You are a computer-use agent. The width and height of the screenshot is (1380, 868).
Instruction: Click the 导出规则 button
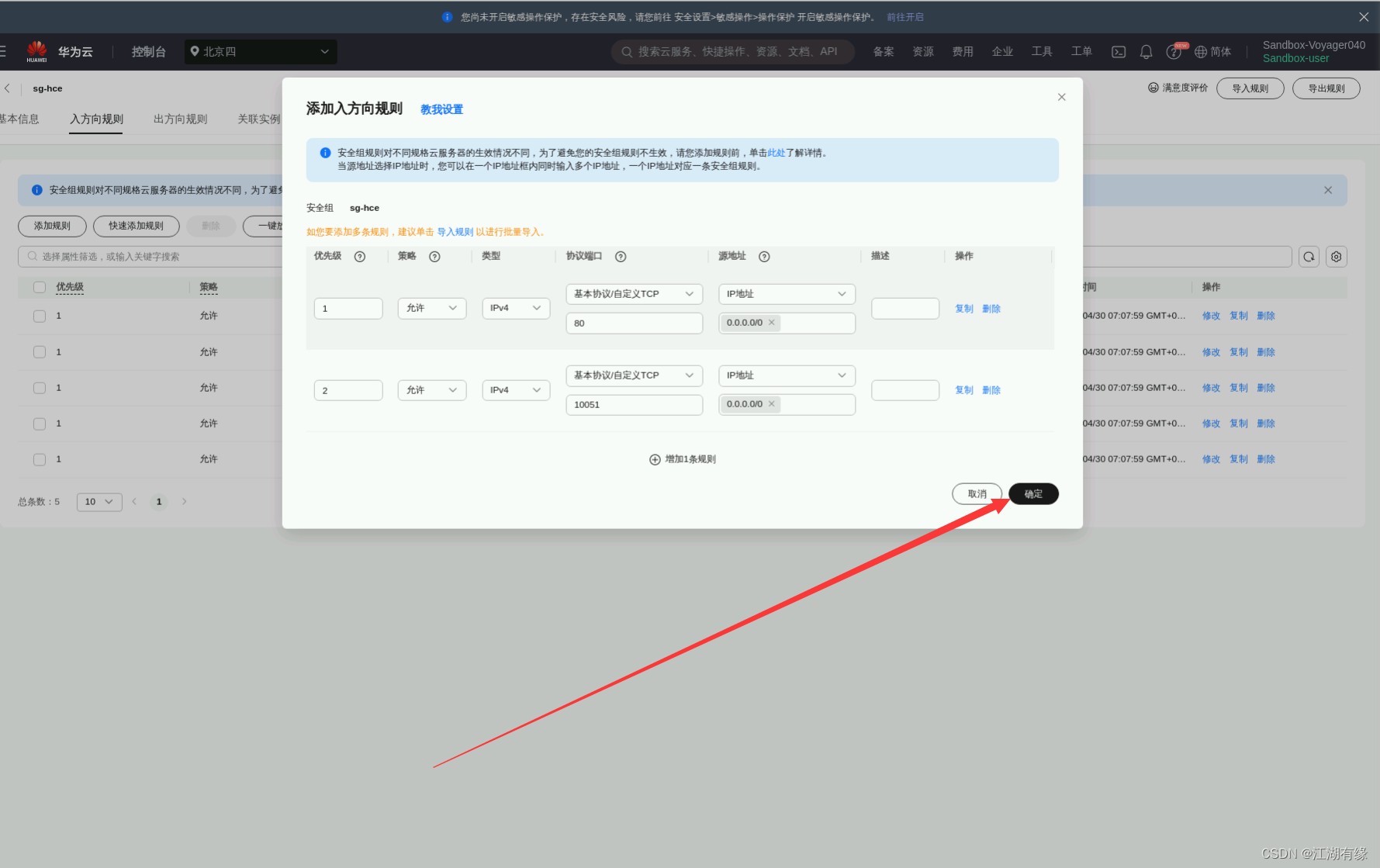pyautogui.click(x=1326, y=88)
